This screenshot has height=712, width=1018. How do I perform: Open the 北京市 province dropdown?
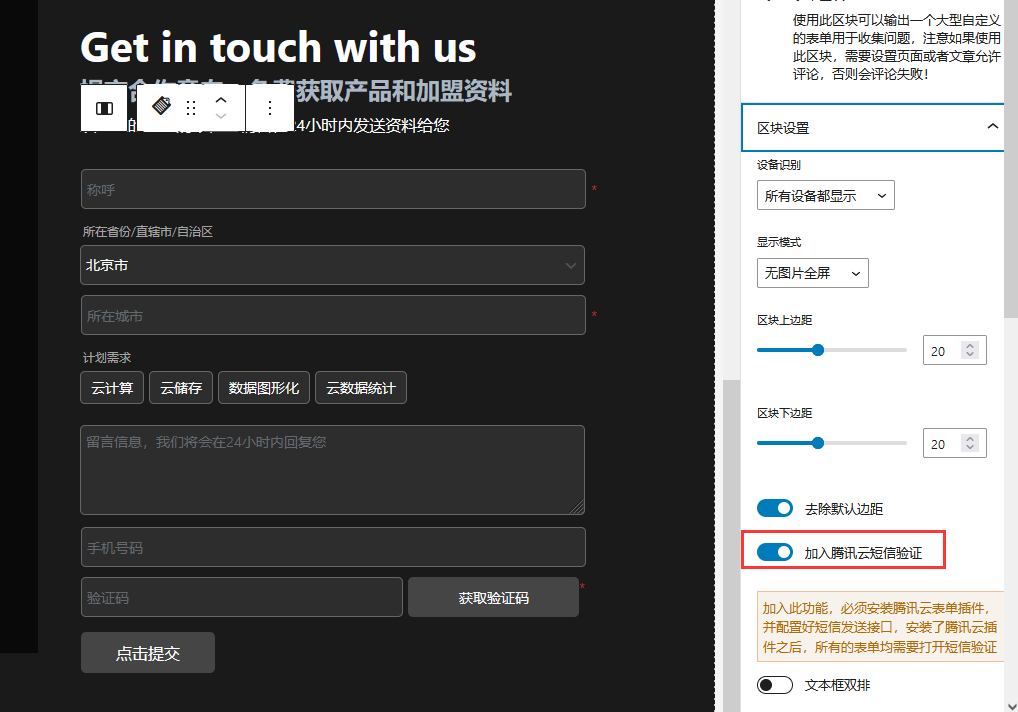tap(332, 265)
